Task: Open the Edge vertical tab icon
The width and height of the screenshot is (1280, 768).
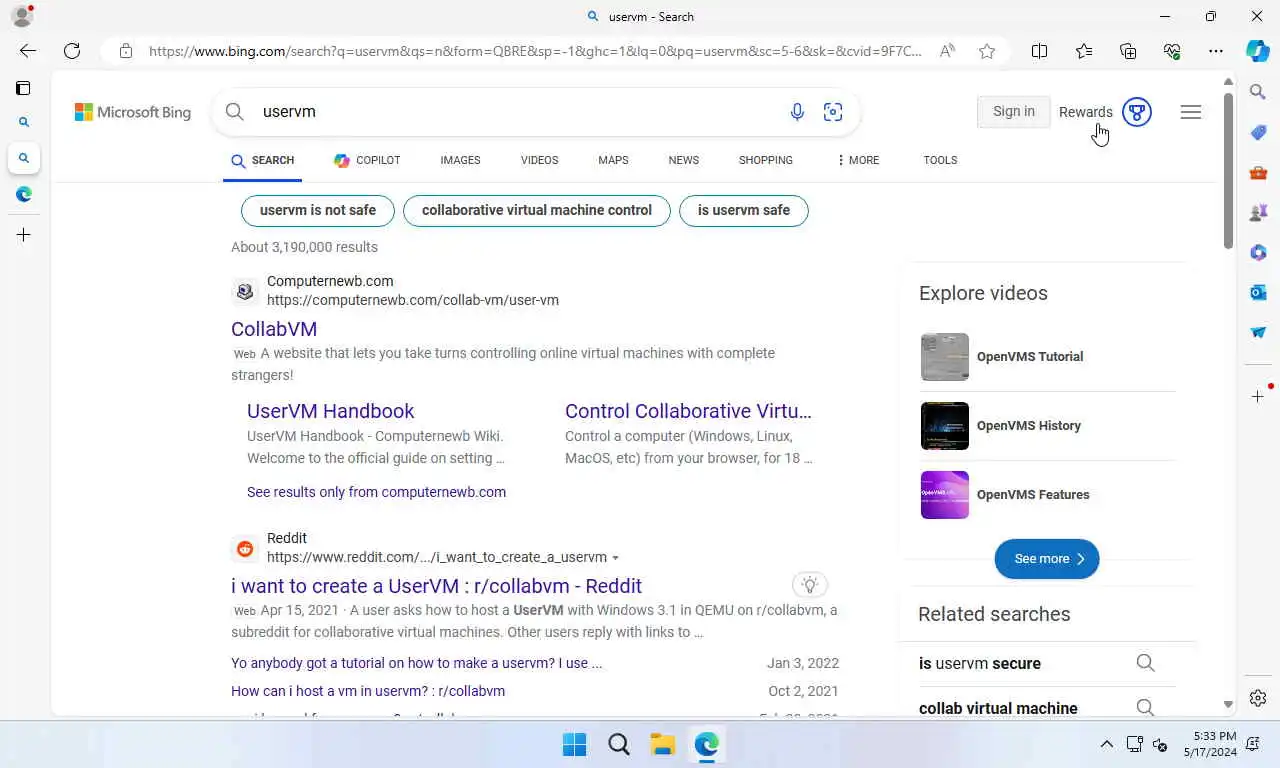Action: pyautogui.click(x=24, y=194)
